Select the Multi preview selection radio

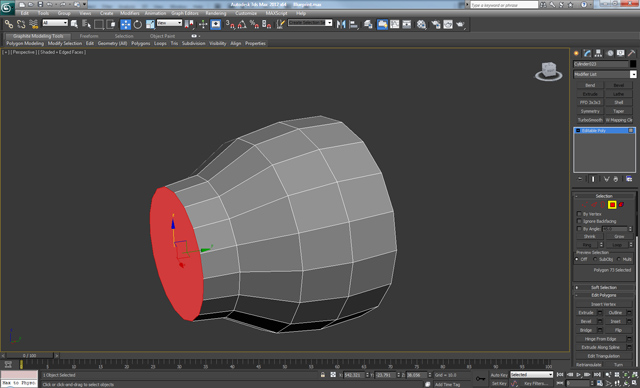click(x=620, y=259)
